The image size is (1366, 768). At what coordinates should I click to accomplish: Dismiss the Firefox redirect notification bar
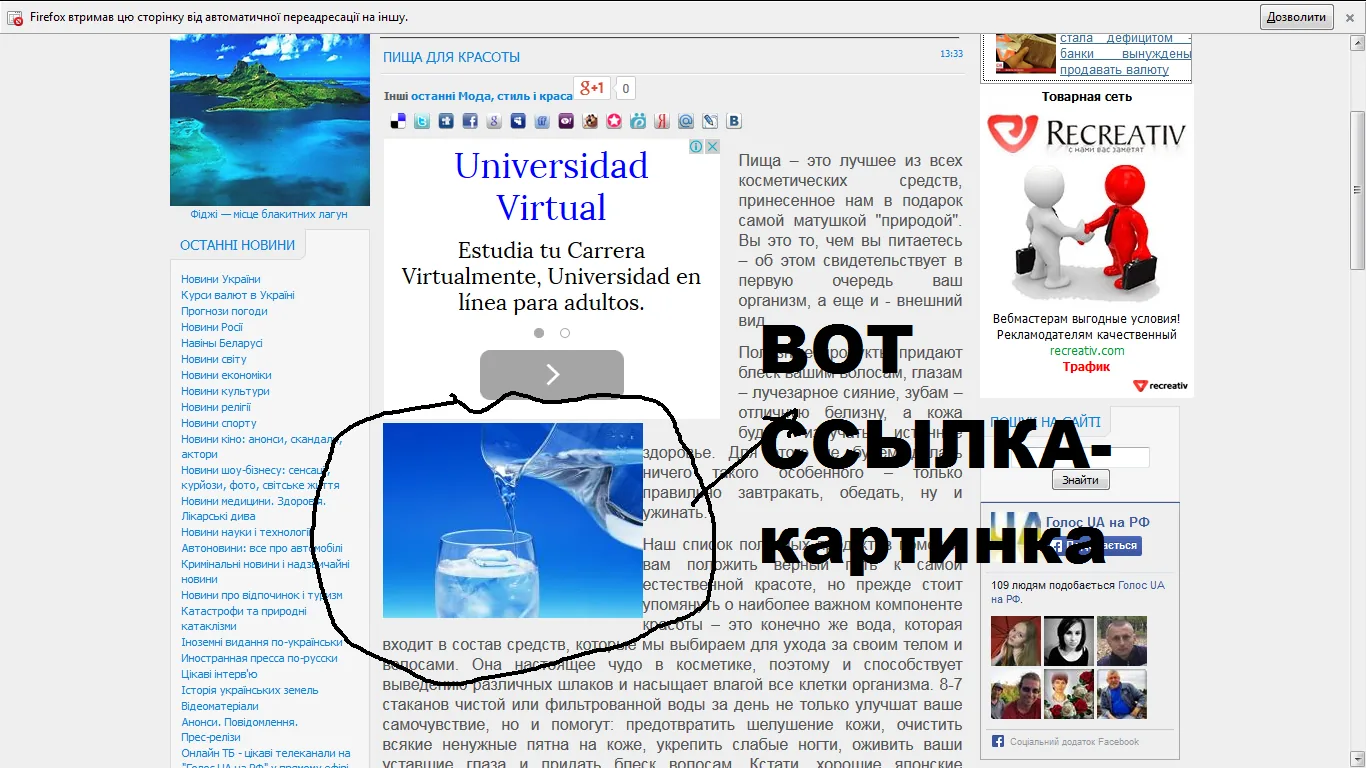[1350, 17]
